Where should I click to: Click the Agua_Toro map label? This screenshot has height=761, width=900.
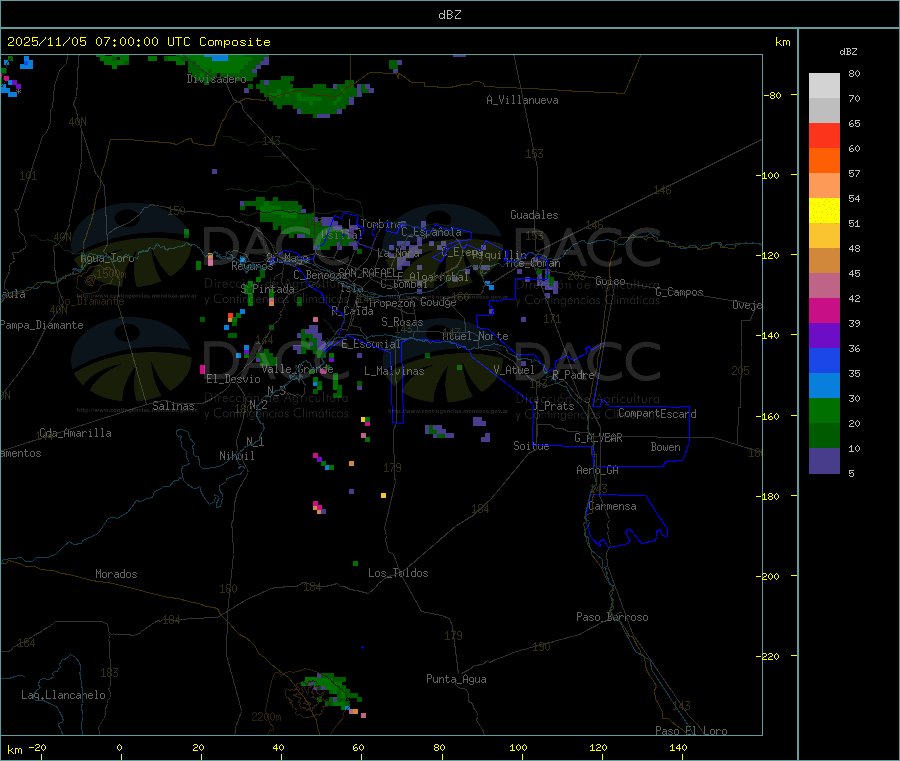click(x=107, y=258)
